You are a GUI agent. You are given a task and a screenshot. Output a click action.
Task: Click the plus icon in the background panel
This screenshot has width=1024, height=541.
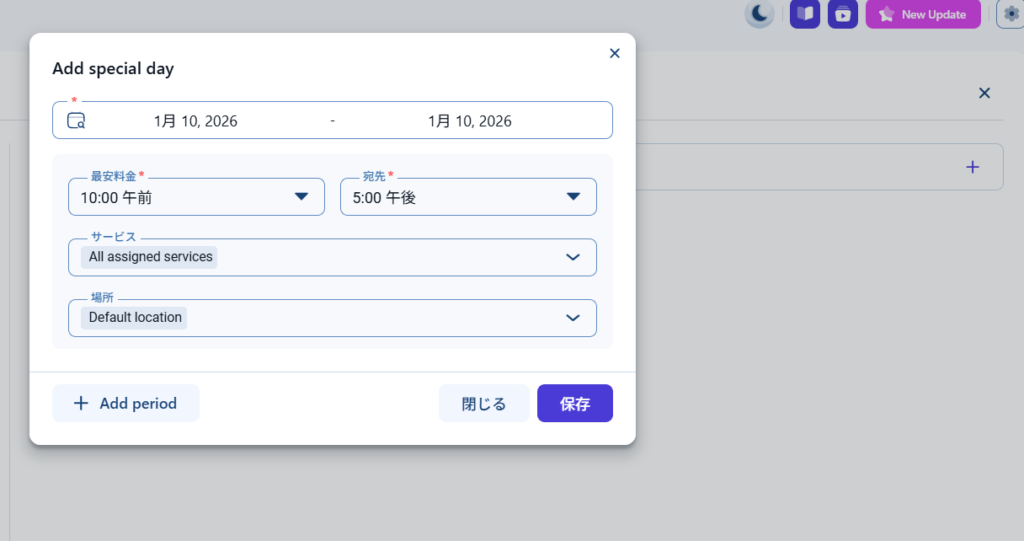tap(972, 167)
